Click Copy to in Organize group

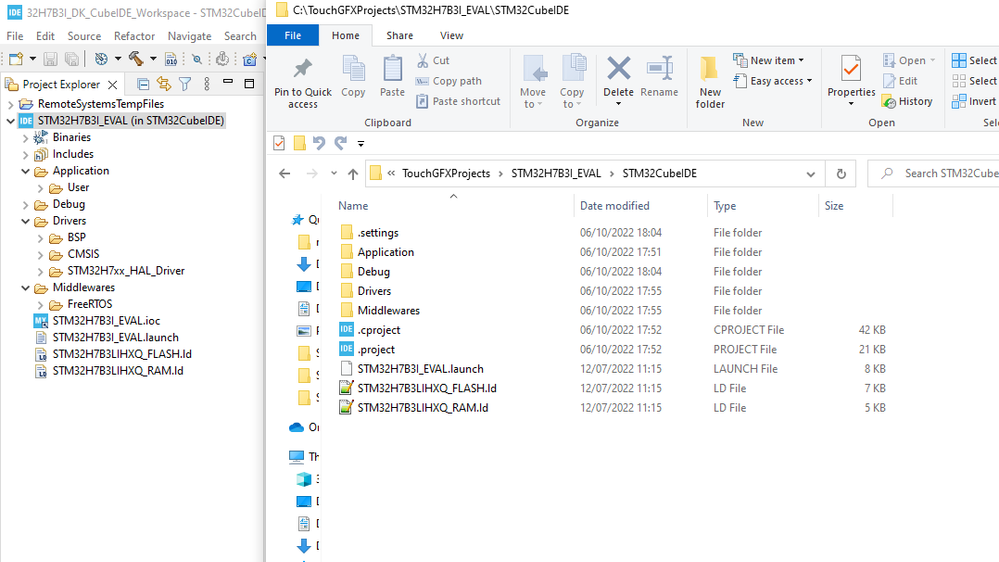pos(572,82)
